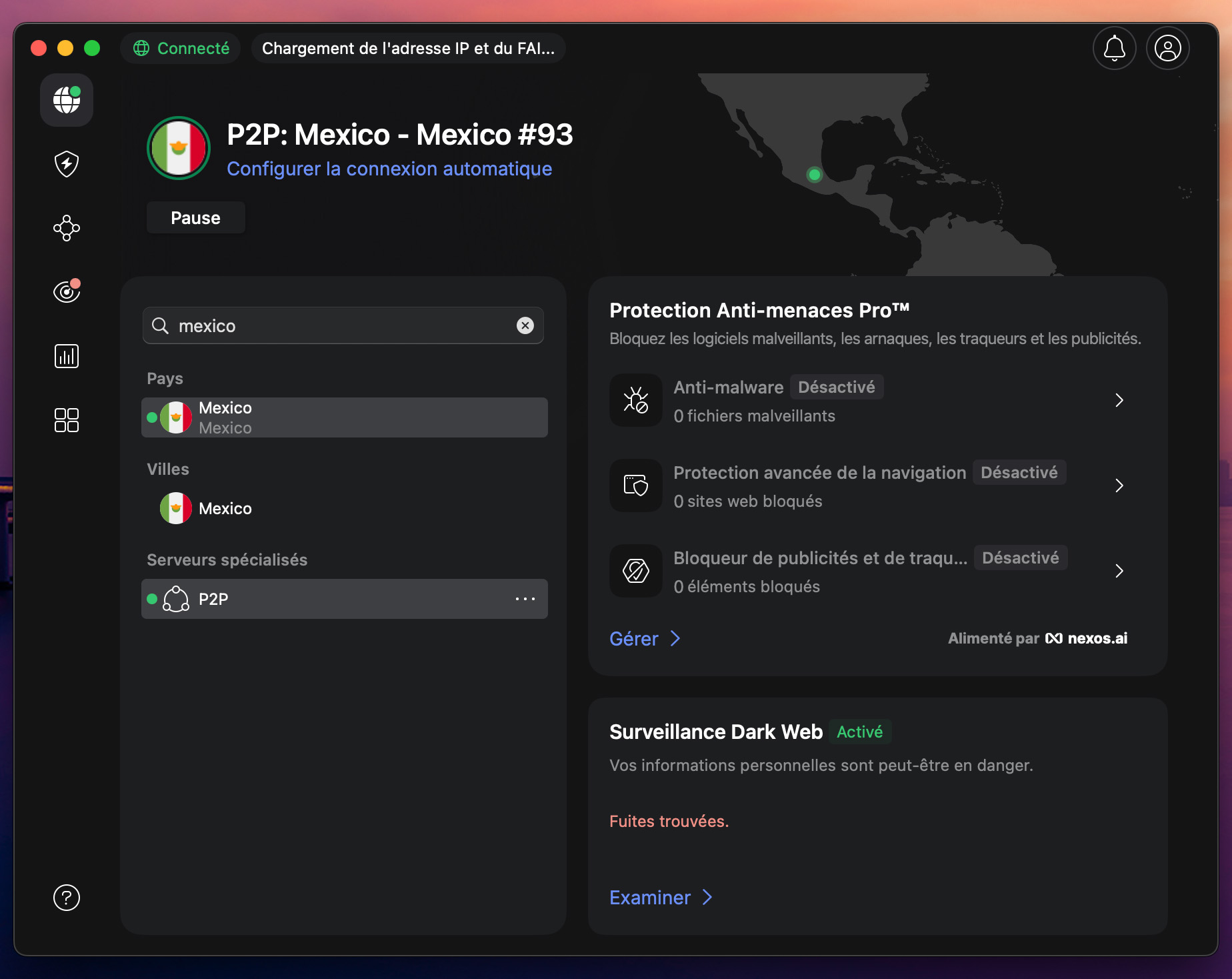Open the Meshnet panel in sidebar

coord(66,228)
